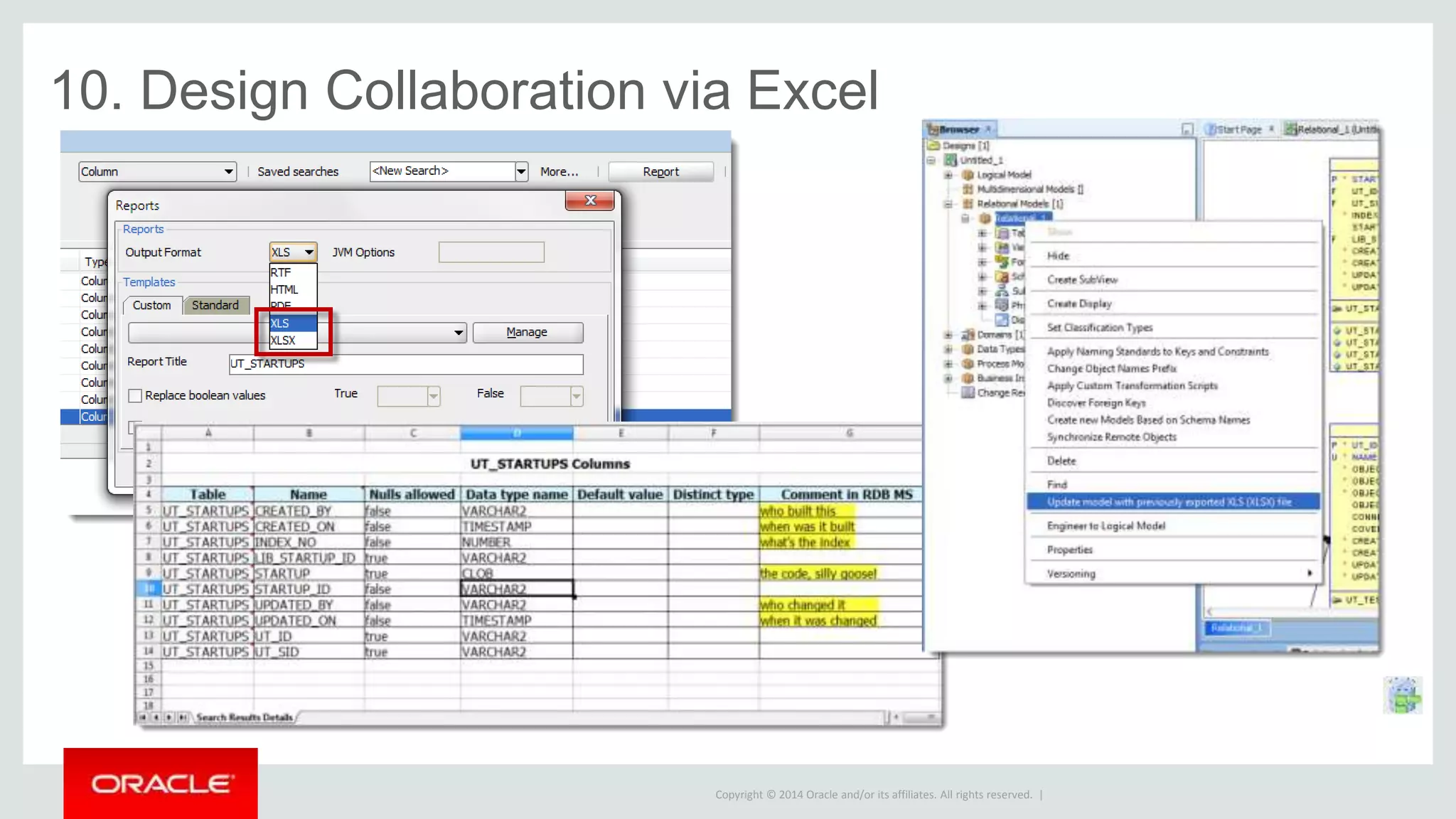
Task: Open the New Search saved searches dropdown
Action: [x=521, y=171]
